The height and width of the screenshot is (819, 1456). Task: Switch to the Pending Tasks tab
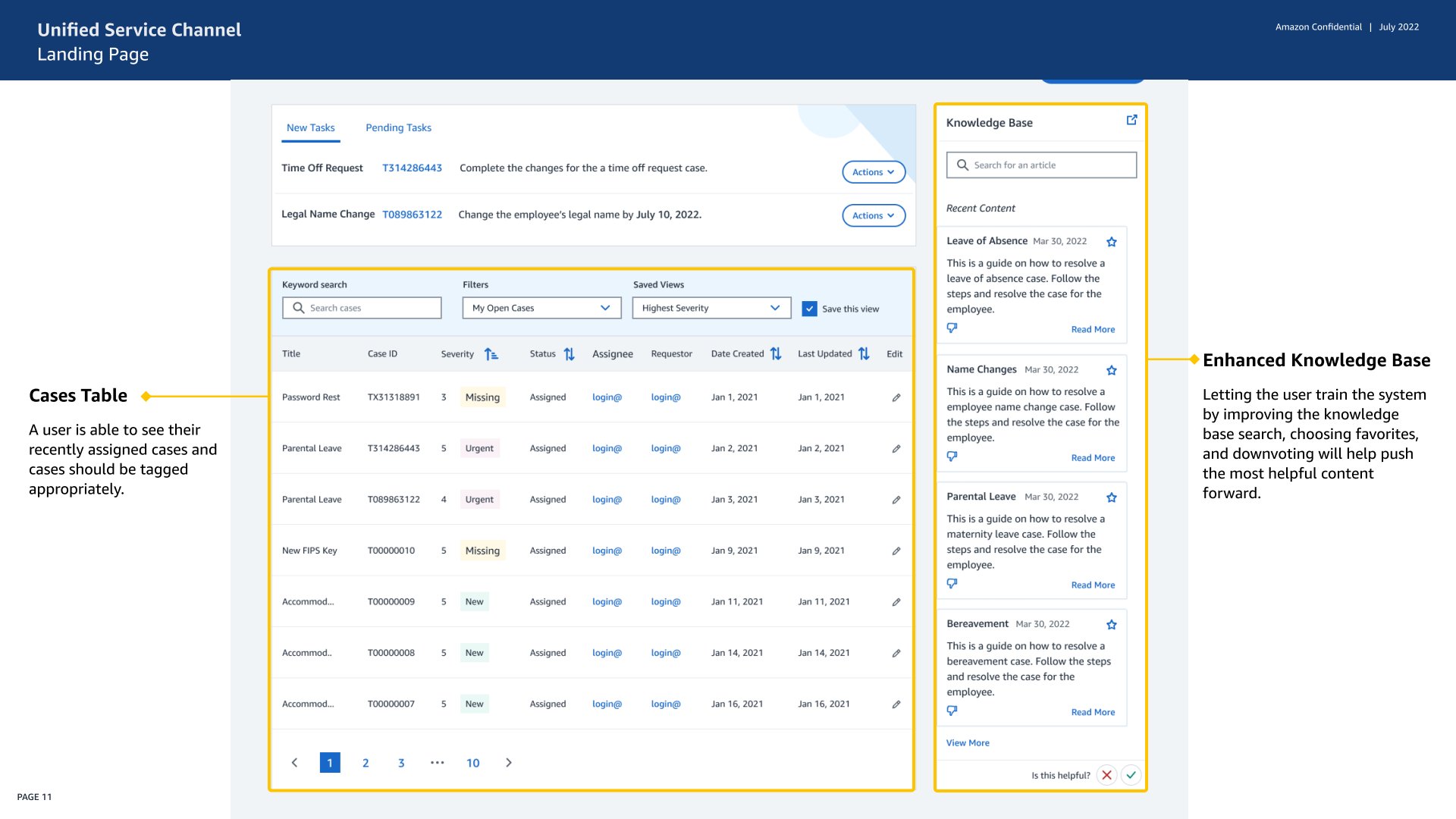398,127
